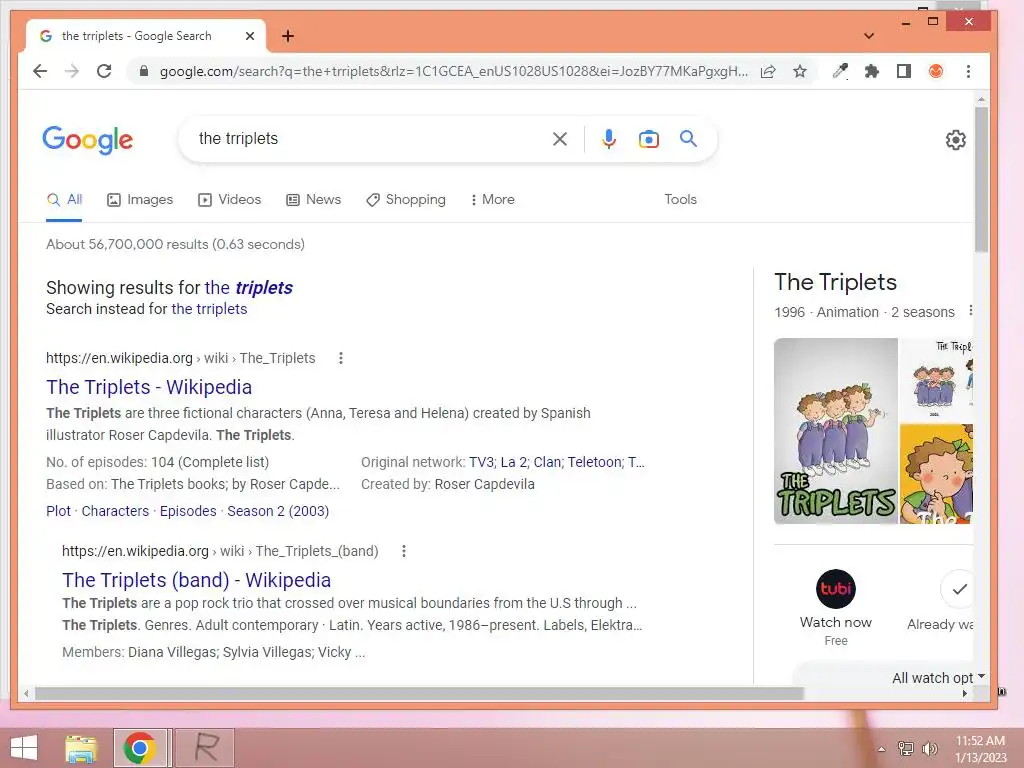Follow the La 2 network link
1024x768 pixels.
[x=514, y=462]
